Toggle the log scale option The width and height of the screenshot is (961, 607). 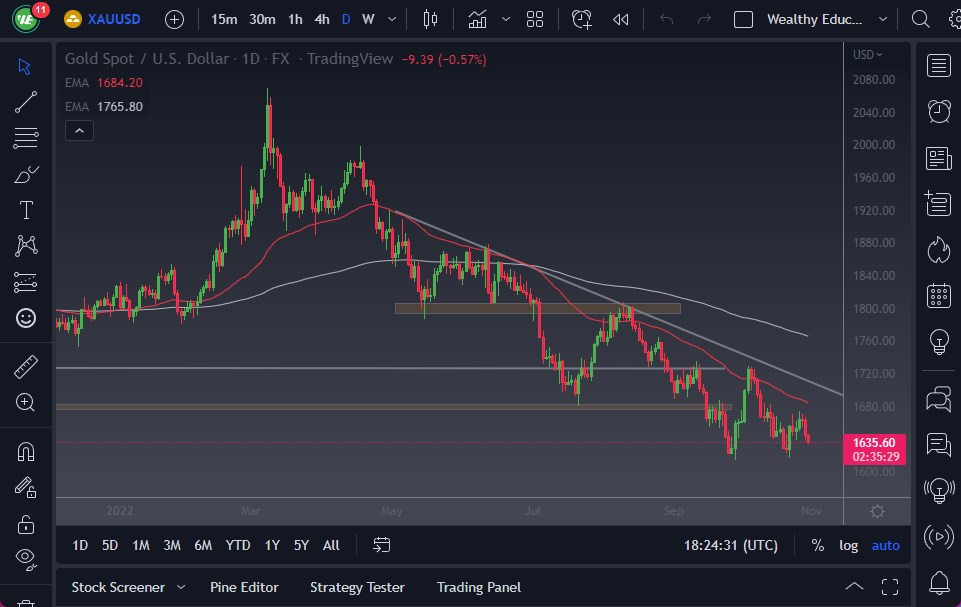pyautogui.click(x=848, y=545)
